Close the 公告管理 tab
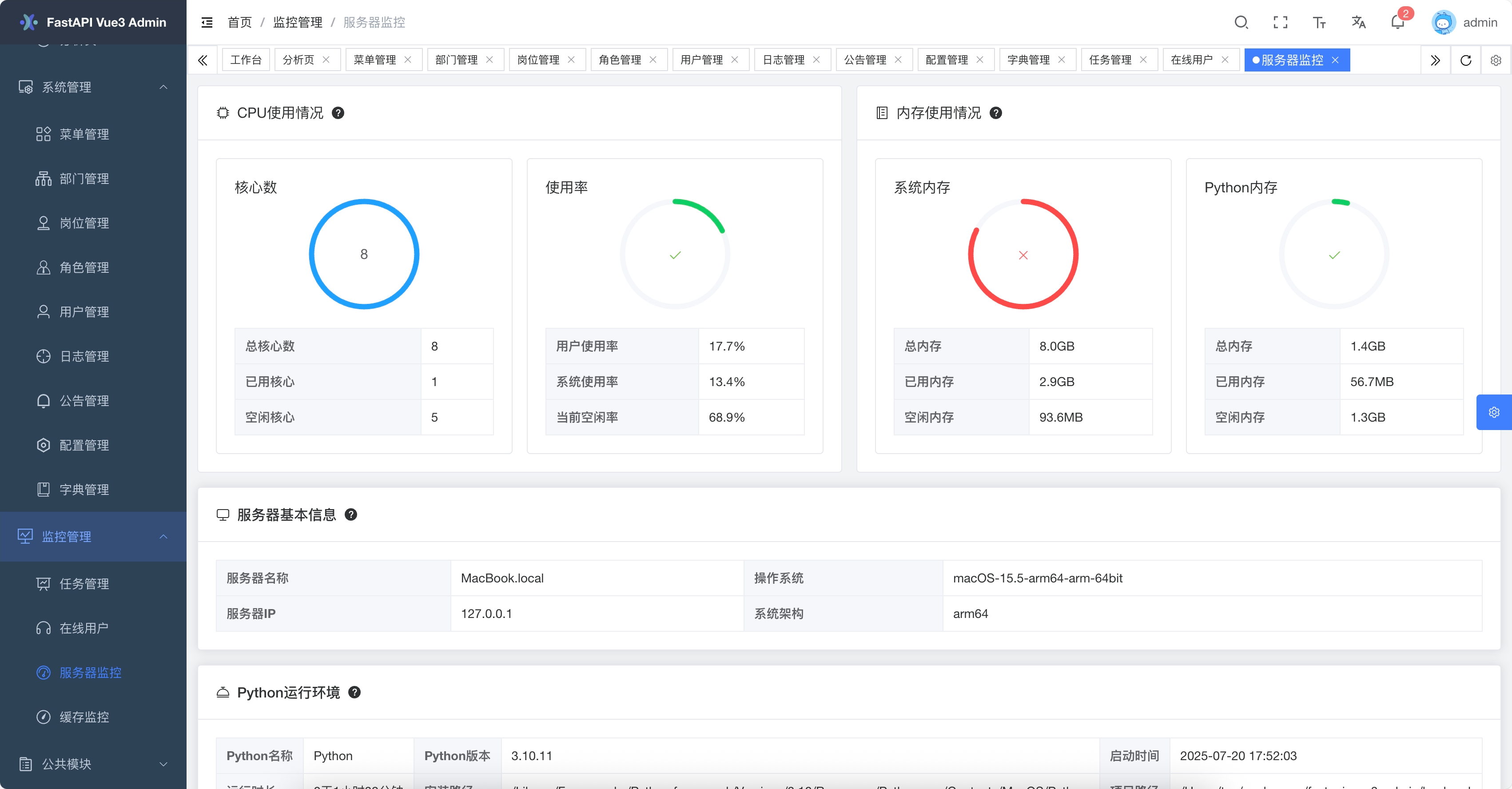The width and height of the screenshot is (1512, 789). pos(898,60)
